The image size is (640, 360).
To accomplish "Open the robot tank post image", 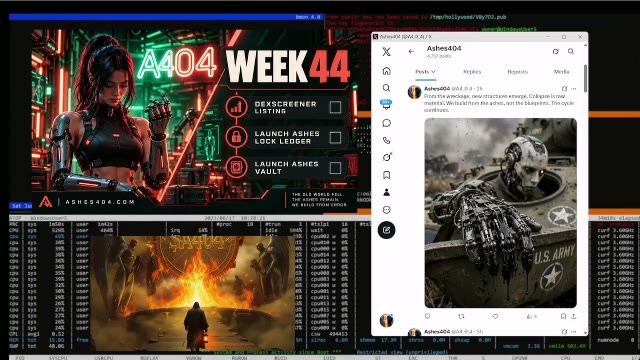I will [x=500, y=213].
